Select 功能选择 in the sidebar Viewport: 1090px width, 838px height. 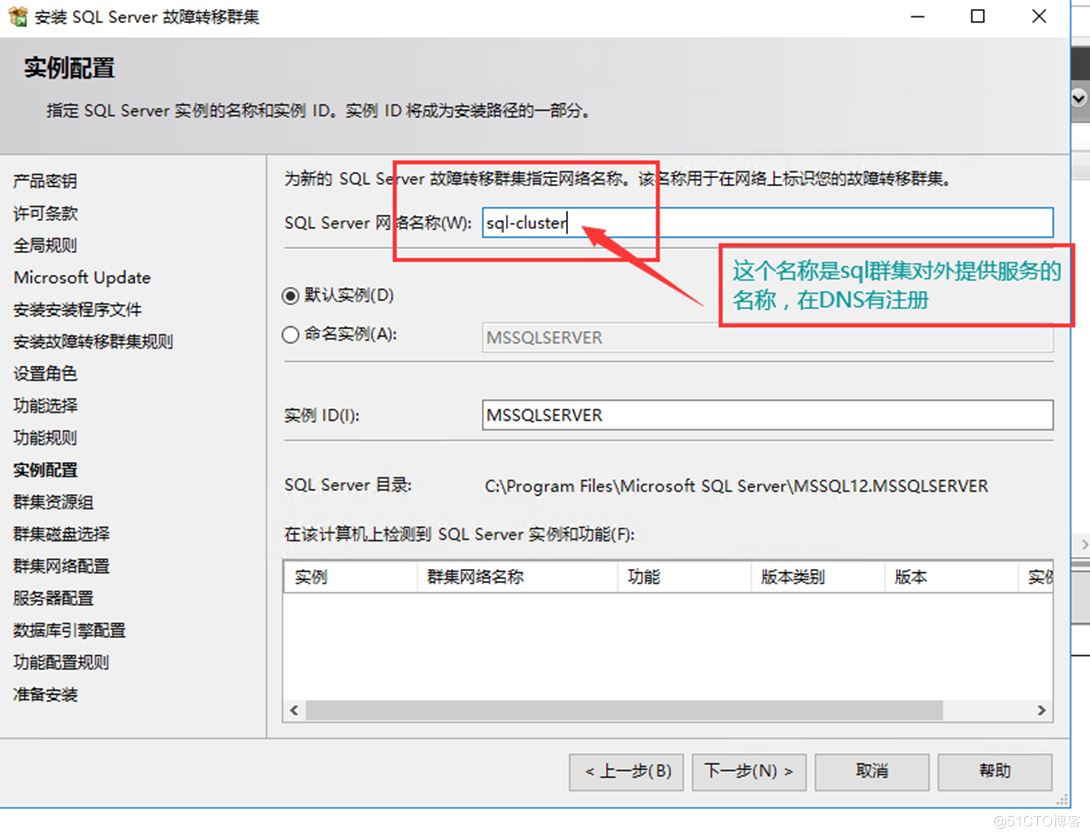[x=47, y=405]
